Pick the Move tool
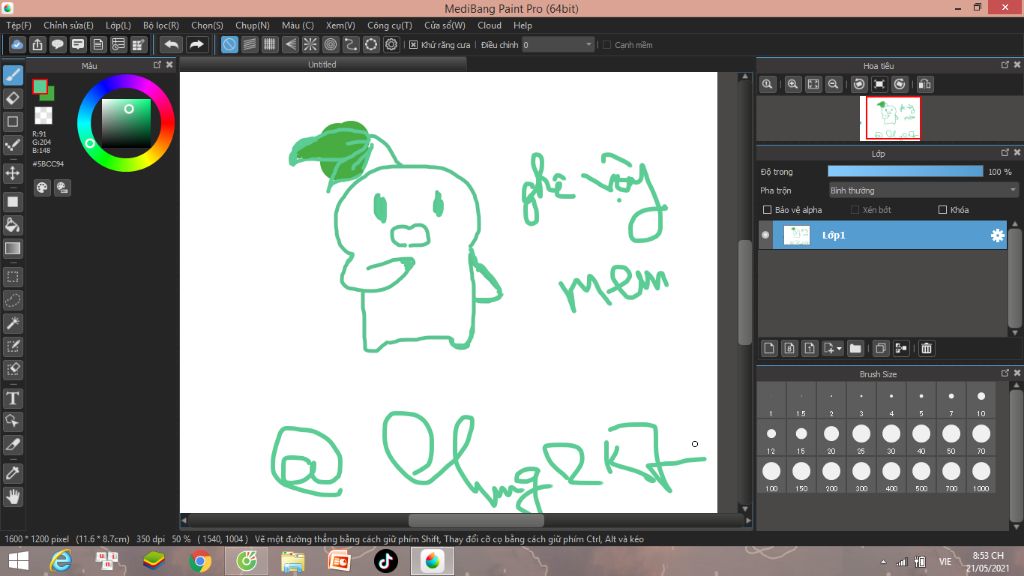This screenshot has height=576, width=1024. (13, 173)
